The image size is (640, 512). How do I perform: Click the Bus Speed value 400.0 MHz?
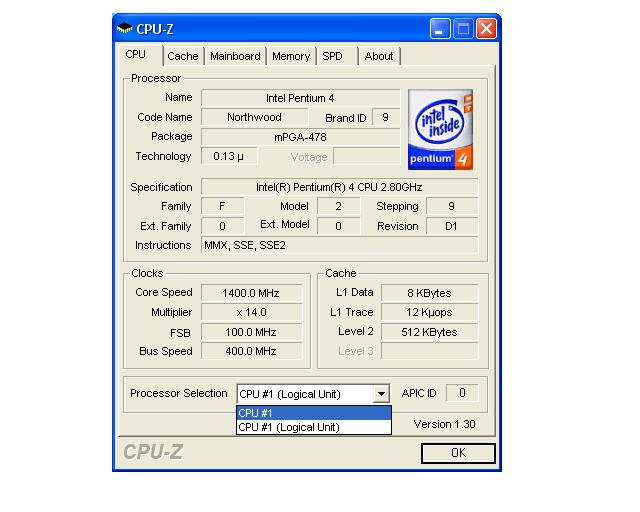(251, 351)
